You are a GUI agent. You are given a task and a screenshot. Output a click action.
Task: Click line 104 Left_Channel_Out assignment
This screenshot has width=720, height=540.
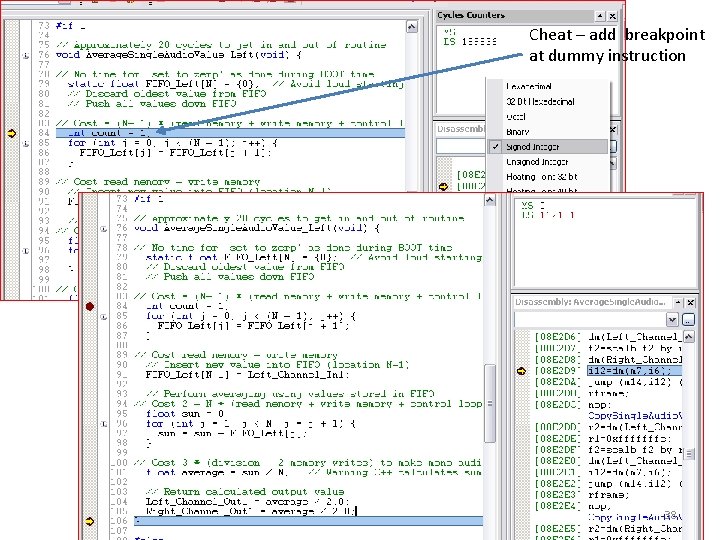[248, 501]
